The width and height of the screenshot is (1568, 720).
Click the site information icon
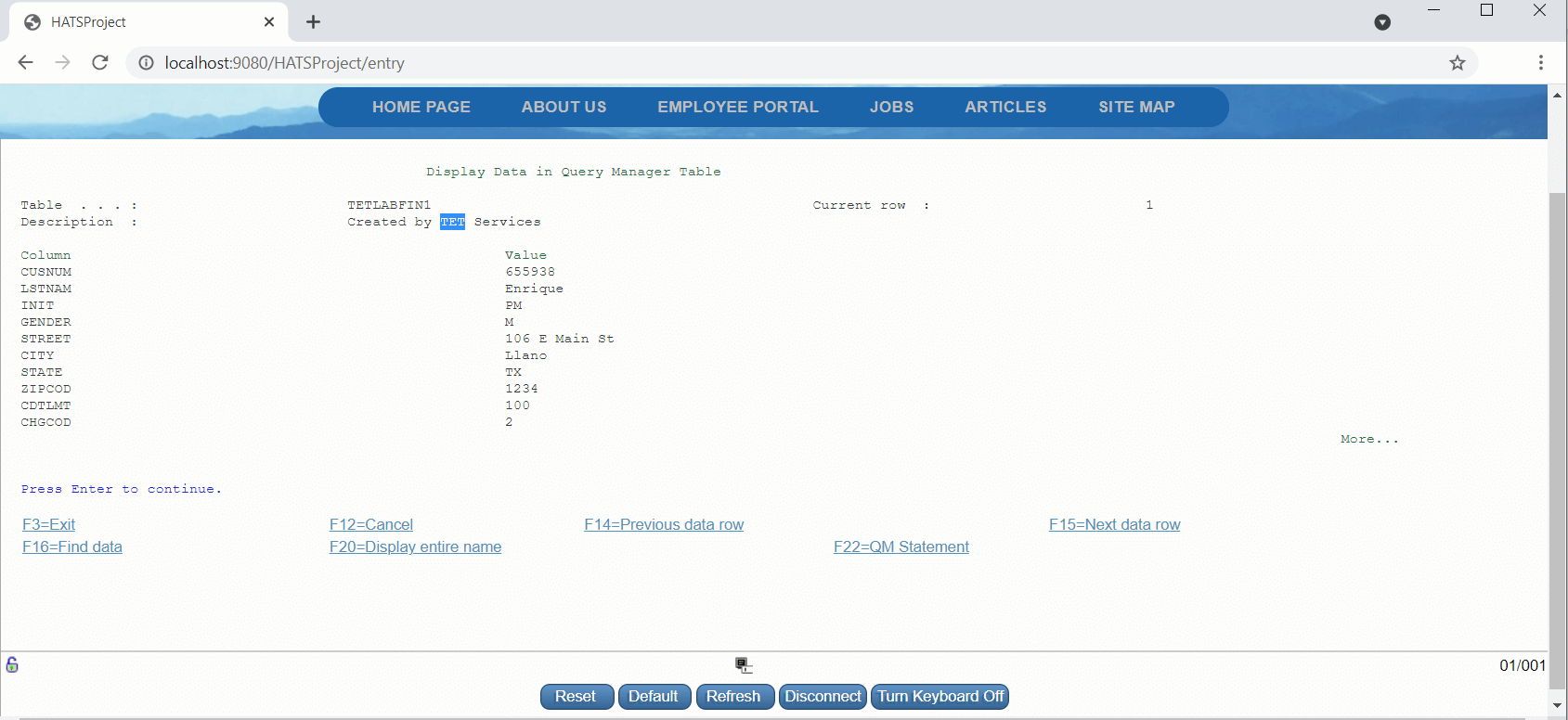[x=146, y=63]
